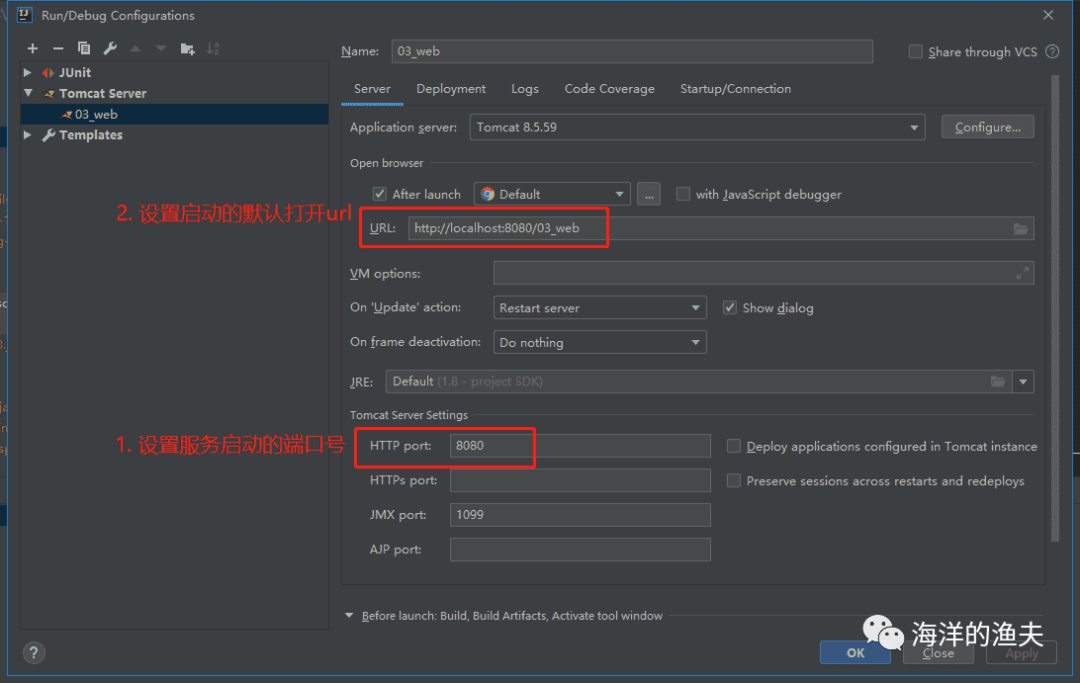
Task: Click Chrome icon in browser dropdown
Action: click(488, 194)
